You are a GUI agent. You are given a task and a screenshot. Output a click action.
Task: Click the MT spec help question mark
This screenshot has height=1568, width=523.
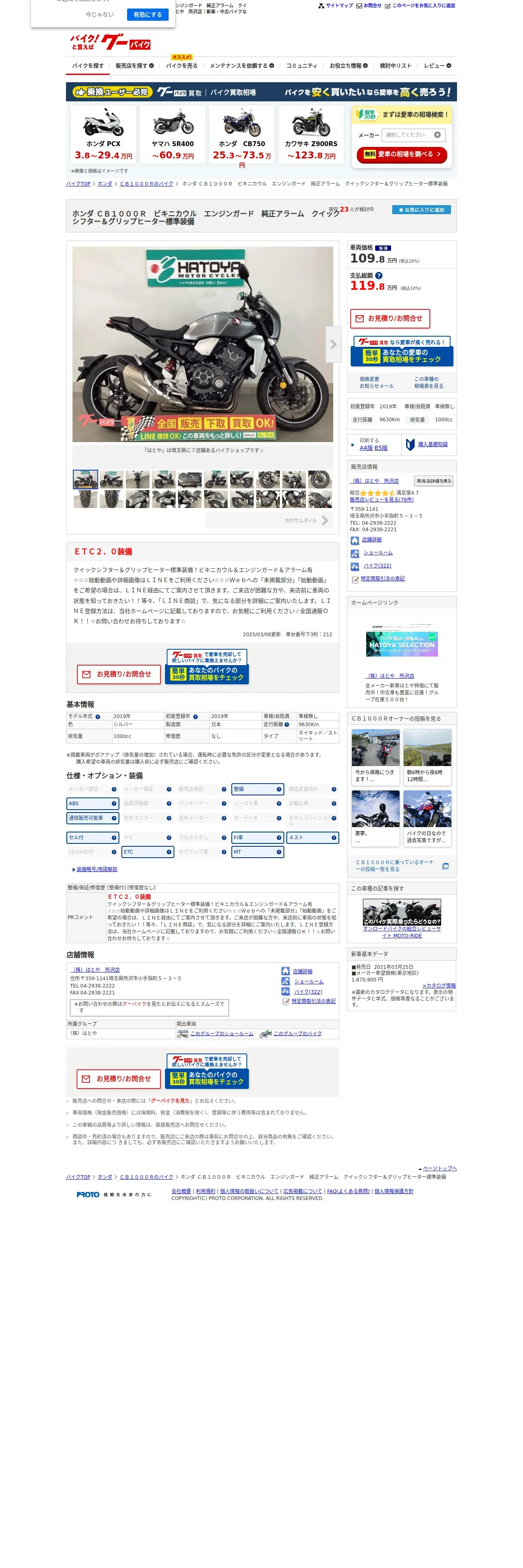tap(279, 852)
